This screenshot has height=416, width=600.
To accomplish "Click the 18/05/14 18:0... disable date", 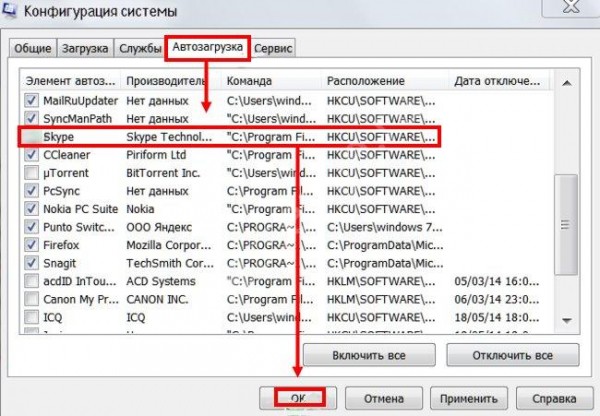I will coord(497,317).
